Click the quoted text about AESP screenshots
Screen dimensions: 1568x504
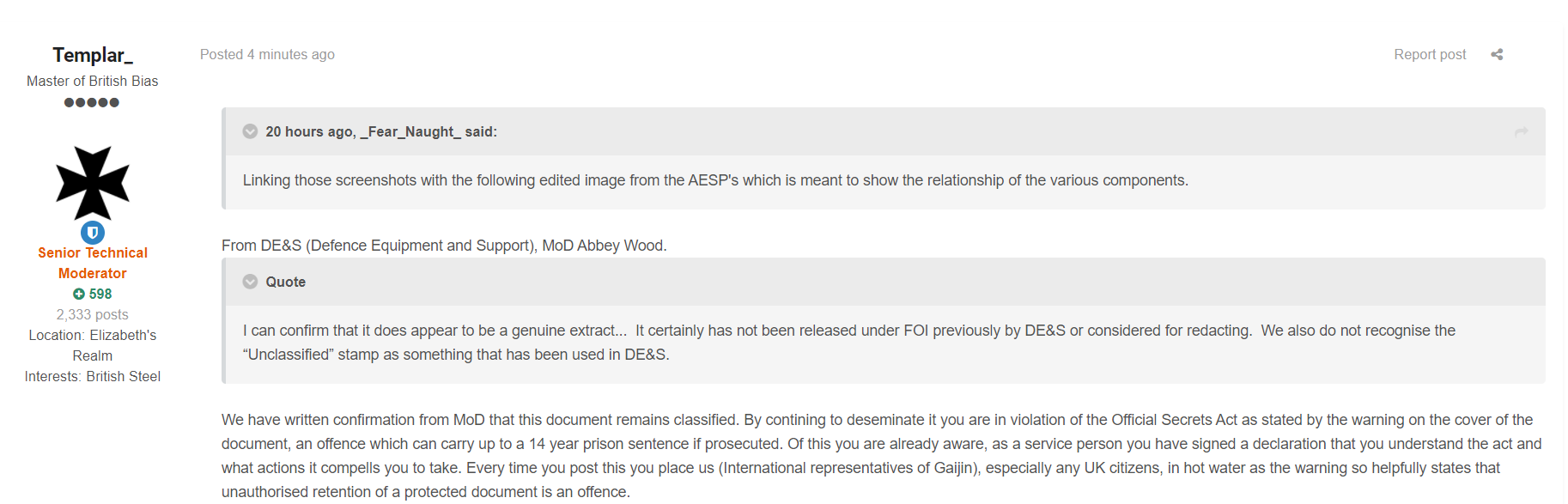coord(715,180)
